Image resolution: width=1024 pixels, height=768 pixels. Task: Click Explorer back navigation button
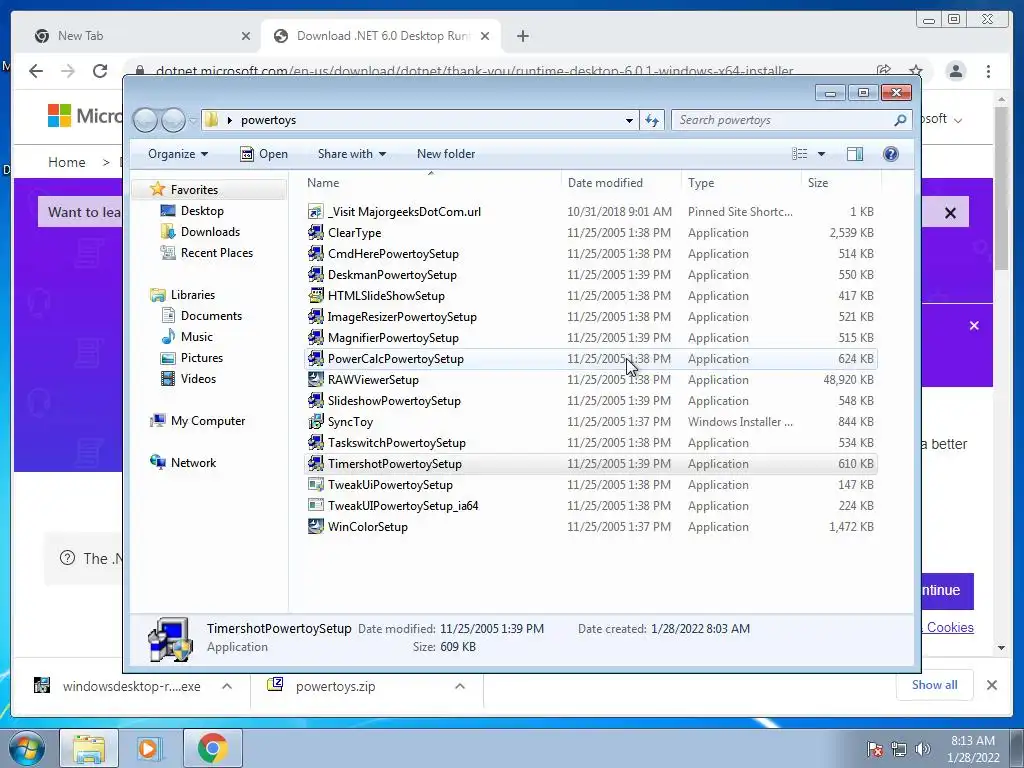pyautogui.click(x=146, y=120)
